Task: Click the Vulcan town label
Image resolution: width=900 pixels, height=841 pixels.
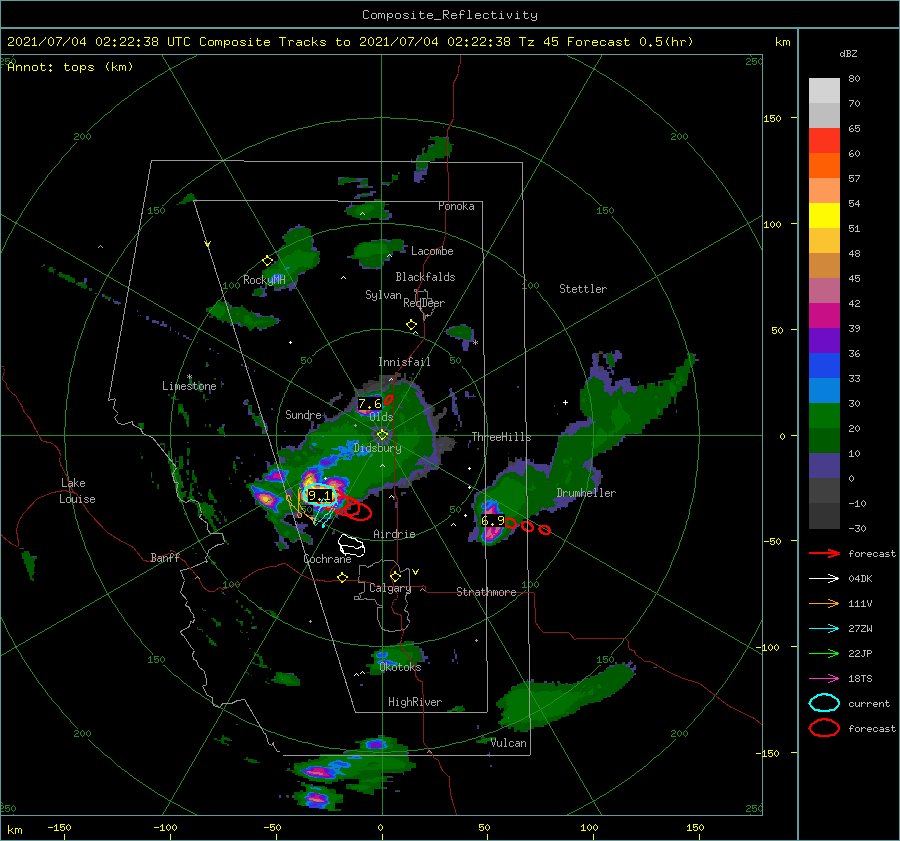Action: pyautogui.click(x=509, y=743)
